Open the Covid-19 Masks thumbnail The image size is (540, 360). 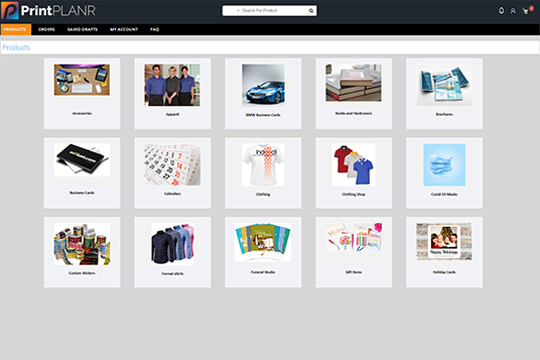[444, 165]
